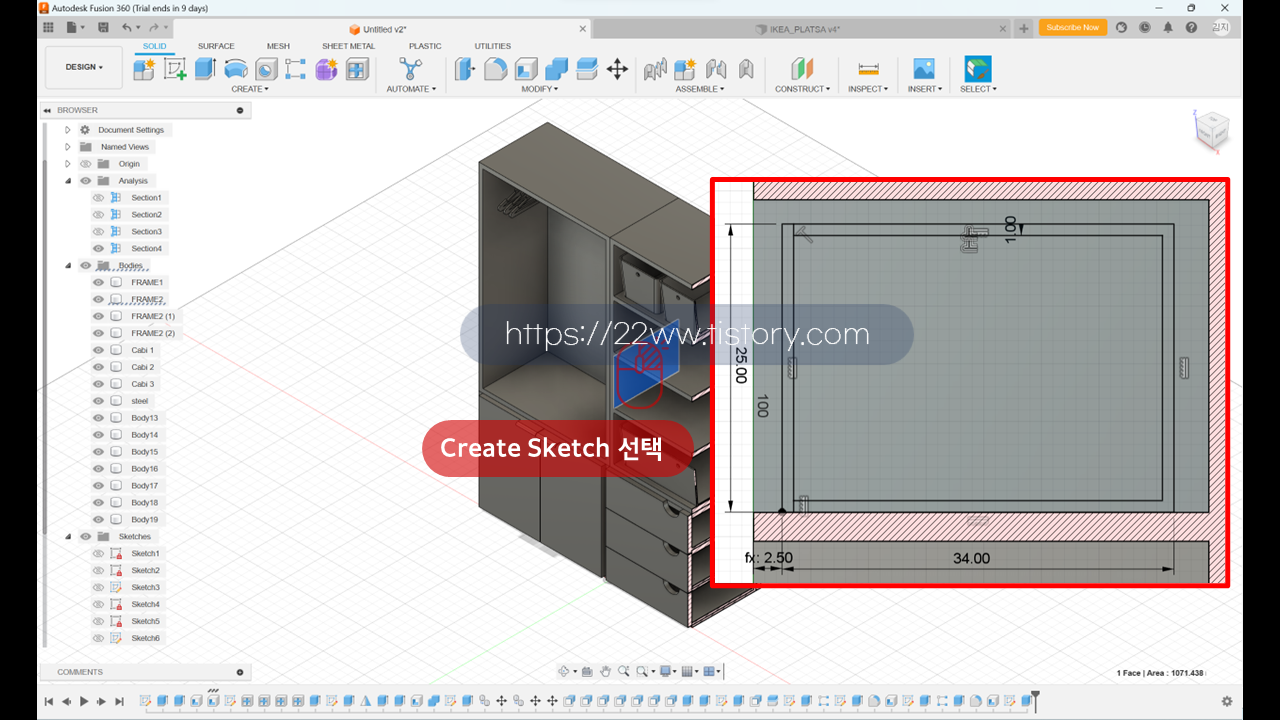The image size is (1280, 720).
Task: Toggle visibility of Sketch6
Action: coord(98,638)
